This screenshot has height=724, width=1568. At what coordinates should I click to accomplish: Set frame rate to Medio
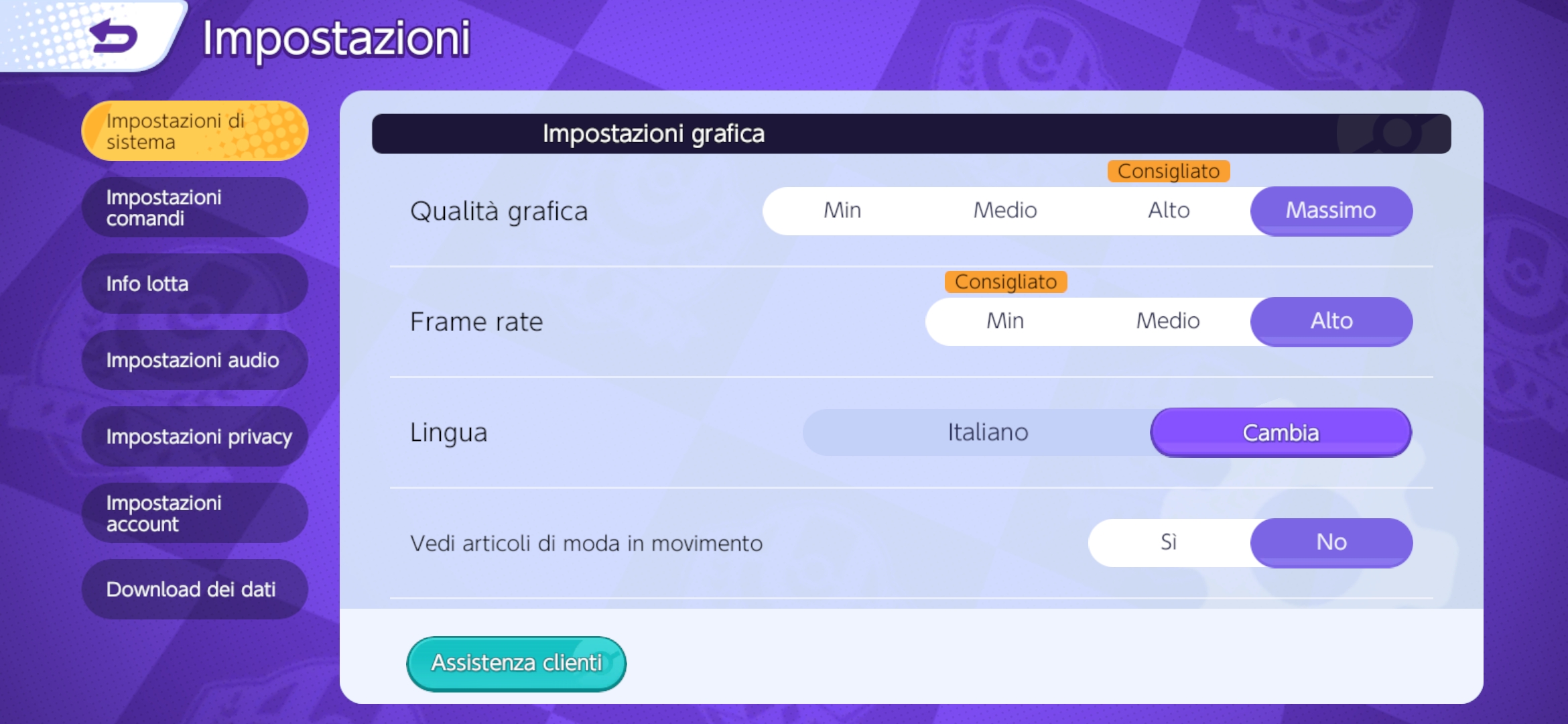(x=1167, y=320)
